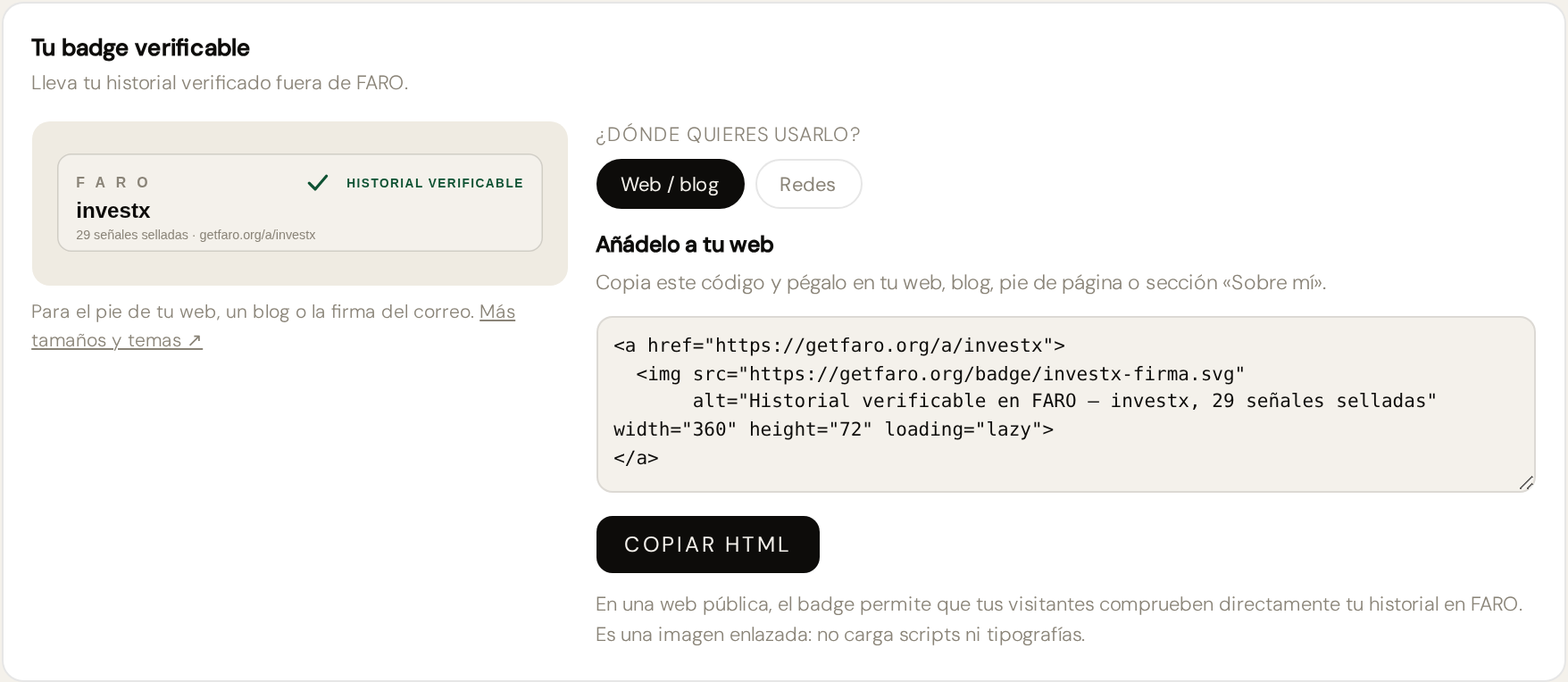The width and height of the screenshot is (1568, 682).
Task: Click inside the HTML code textarea
Action: tap(1065, 403)
